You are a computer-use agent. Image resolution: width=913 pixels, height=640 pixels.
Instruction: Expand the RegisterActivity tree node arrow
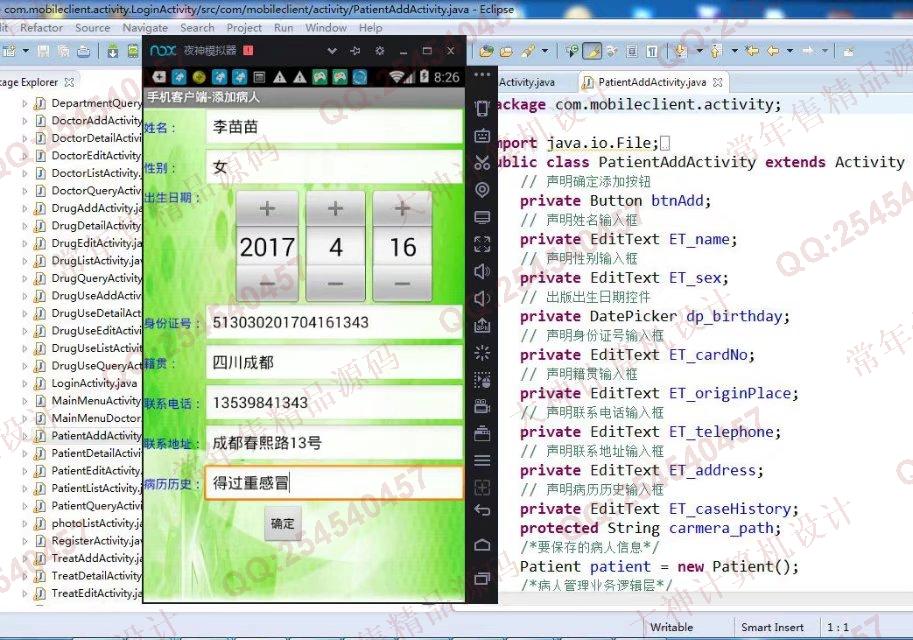click(24, 540)
